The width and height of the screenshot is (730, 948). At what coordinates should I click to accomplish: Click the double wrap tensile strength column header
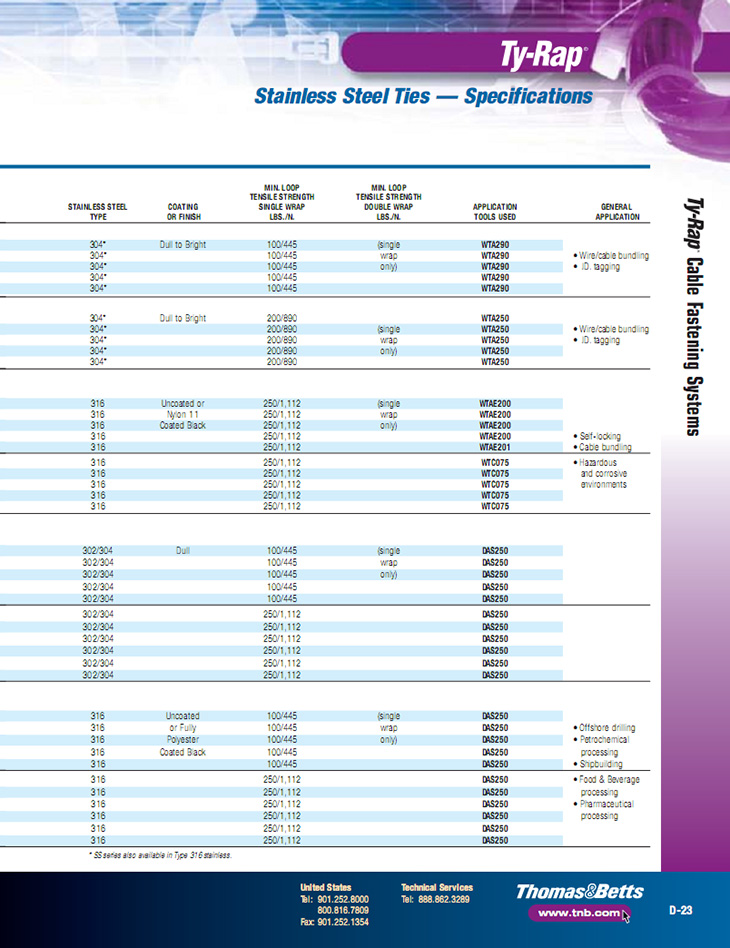tap(388, 202)
